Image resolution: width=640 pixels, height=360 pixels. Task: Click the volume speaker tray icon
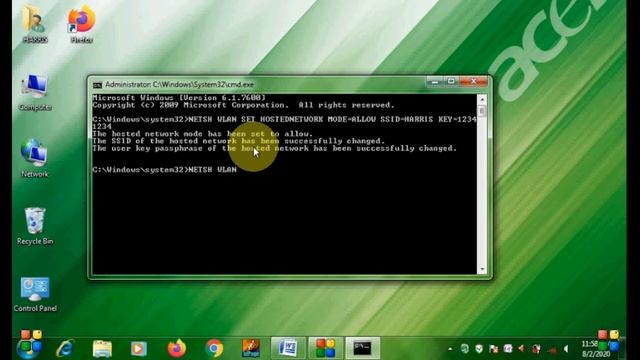(x=566, y=349)
